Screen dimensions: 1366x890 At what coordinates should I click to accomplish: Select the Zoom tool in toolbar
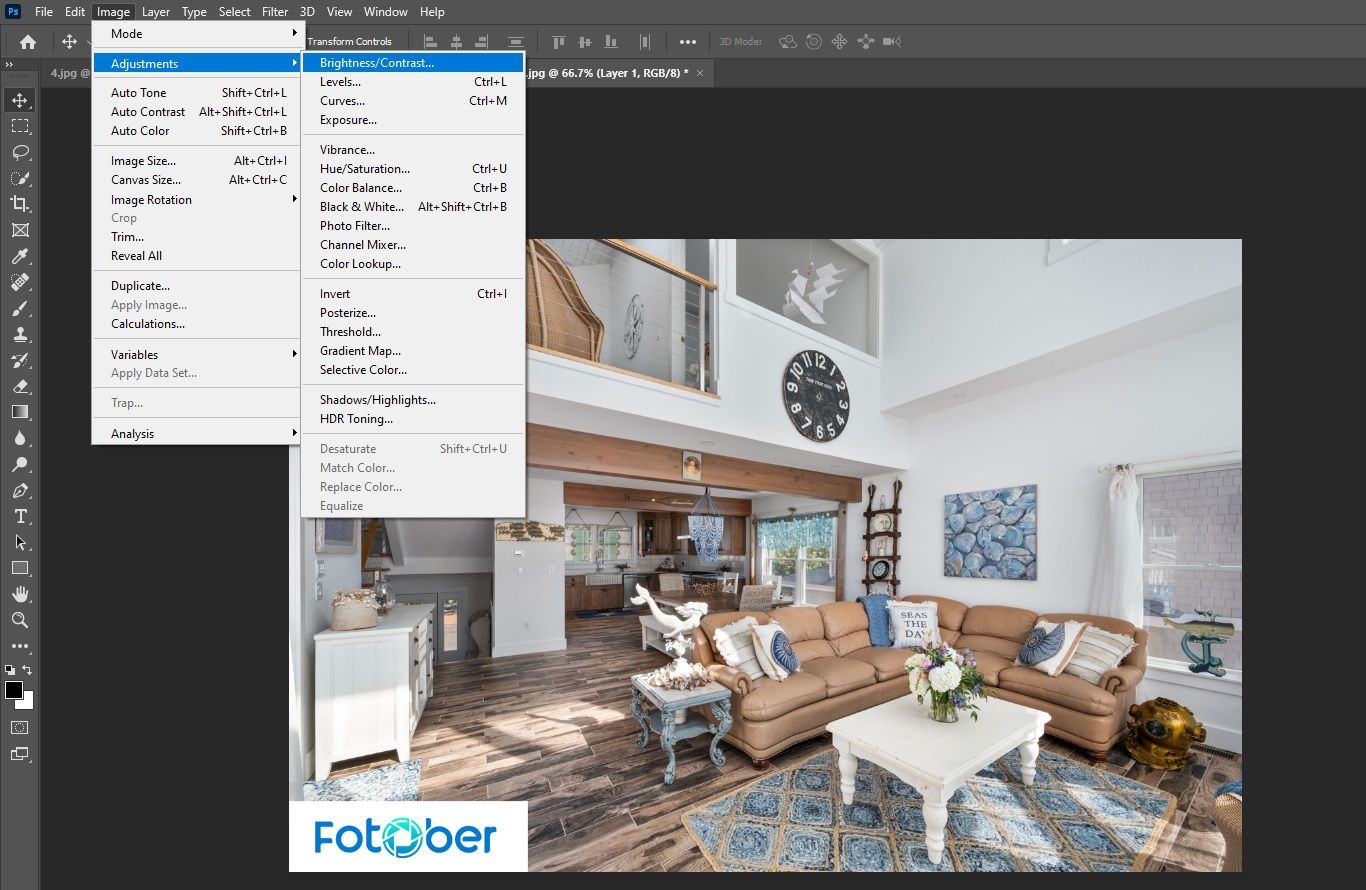[x=19, y=620]
